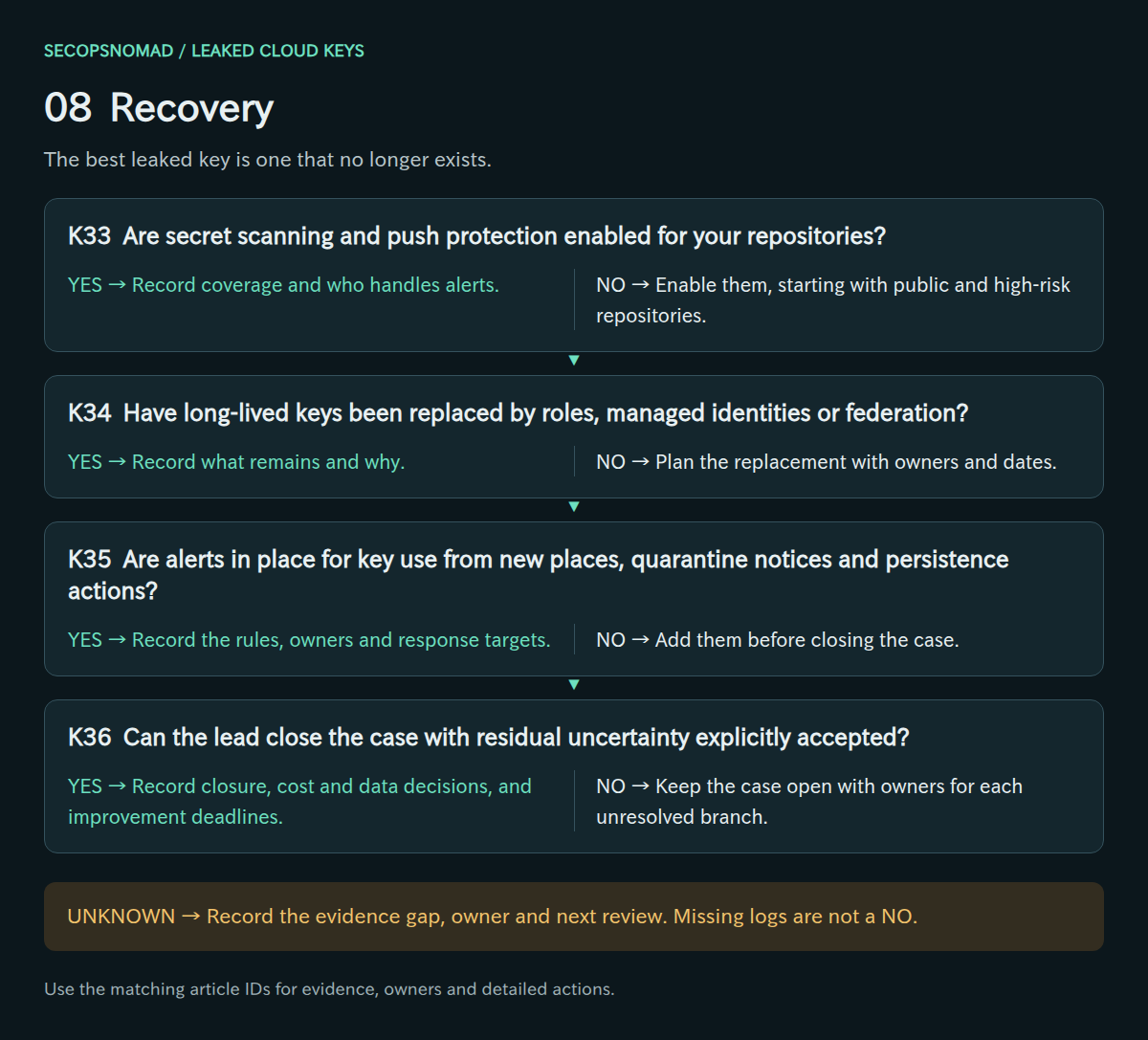This screenshot has width=1148, height=1040.
Task: Click the K33 NO answer "Enable them, starting with public..."
Action: [833, 300]
